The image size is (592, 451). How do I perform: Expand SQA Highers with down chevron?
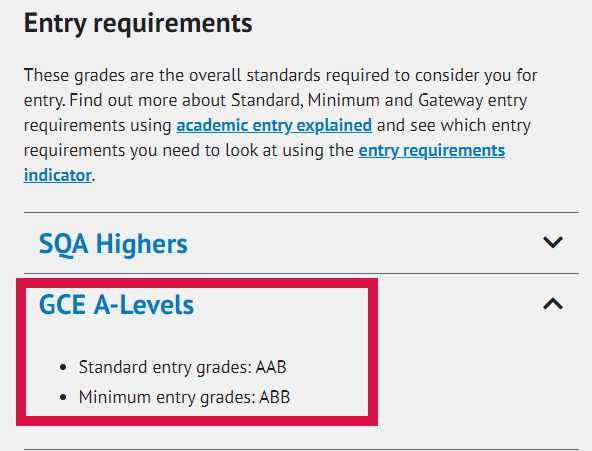[553, 242]
